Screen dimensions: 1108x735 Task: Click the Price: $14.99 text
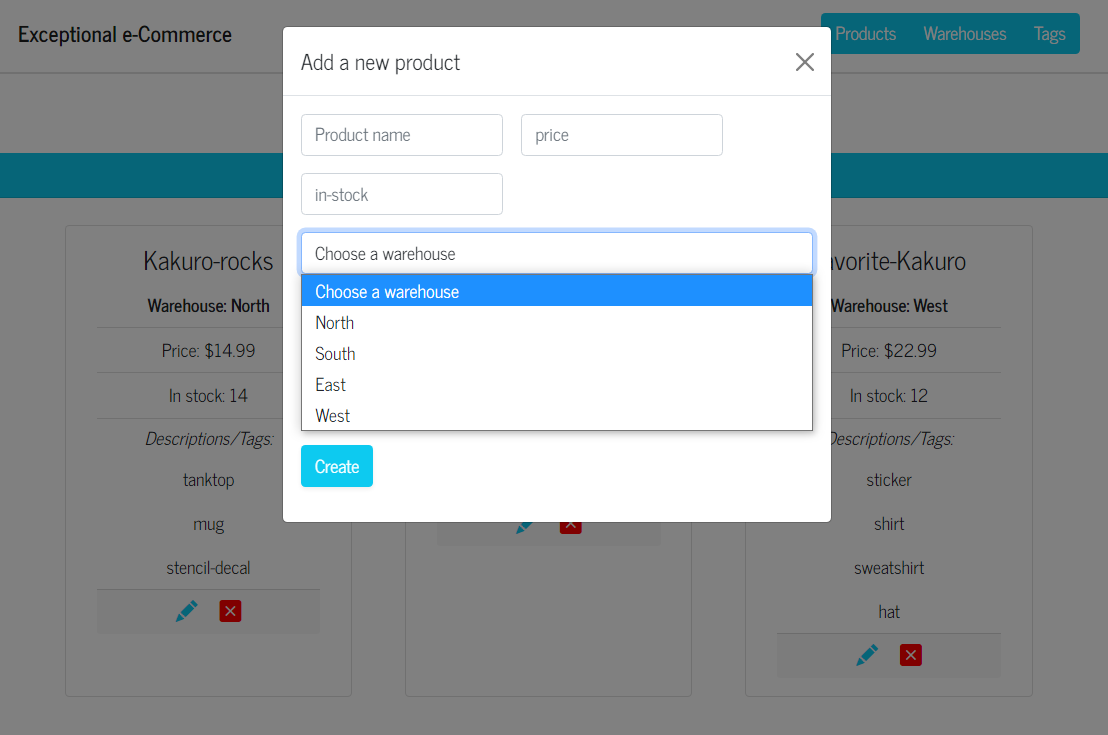tap(208, 351)
